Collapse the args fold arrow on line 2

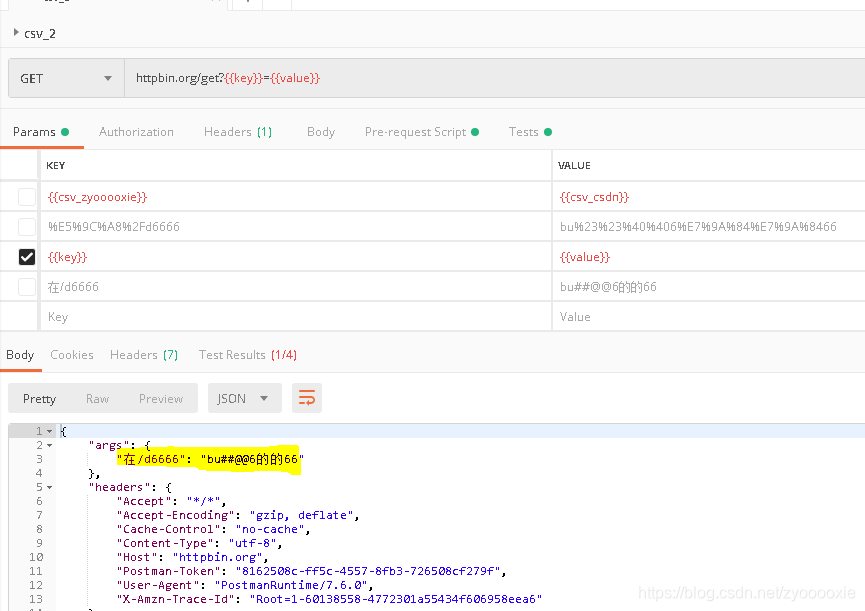tap(50, 446)
